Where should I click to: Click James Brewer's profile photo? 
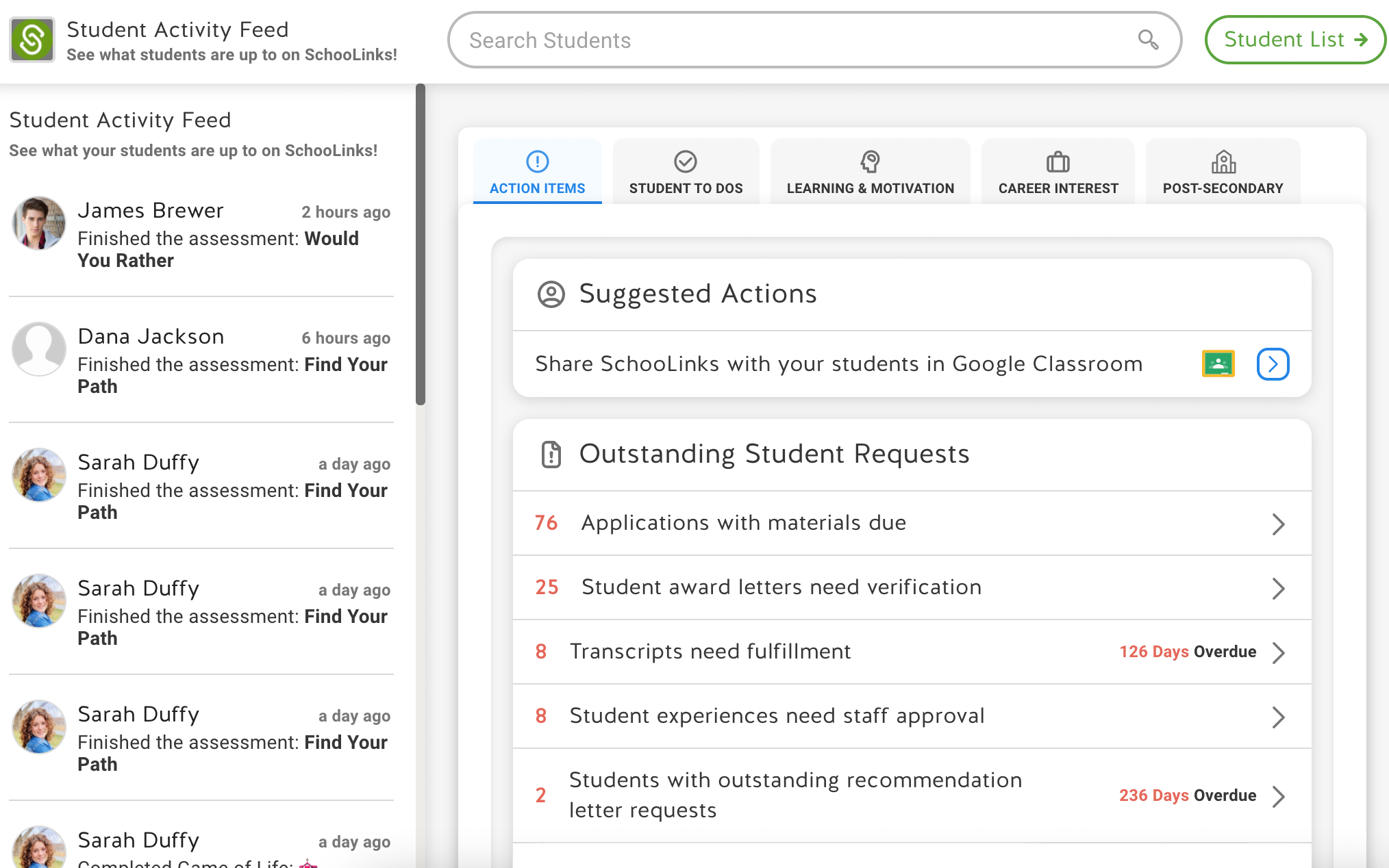pyautogui.click(x=39, y=223)
